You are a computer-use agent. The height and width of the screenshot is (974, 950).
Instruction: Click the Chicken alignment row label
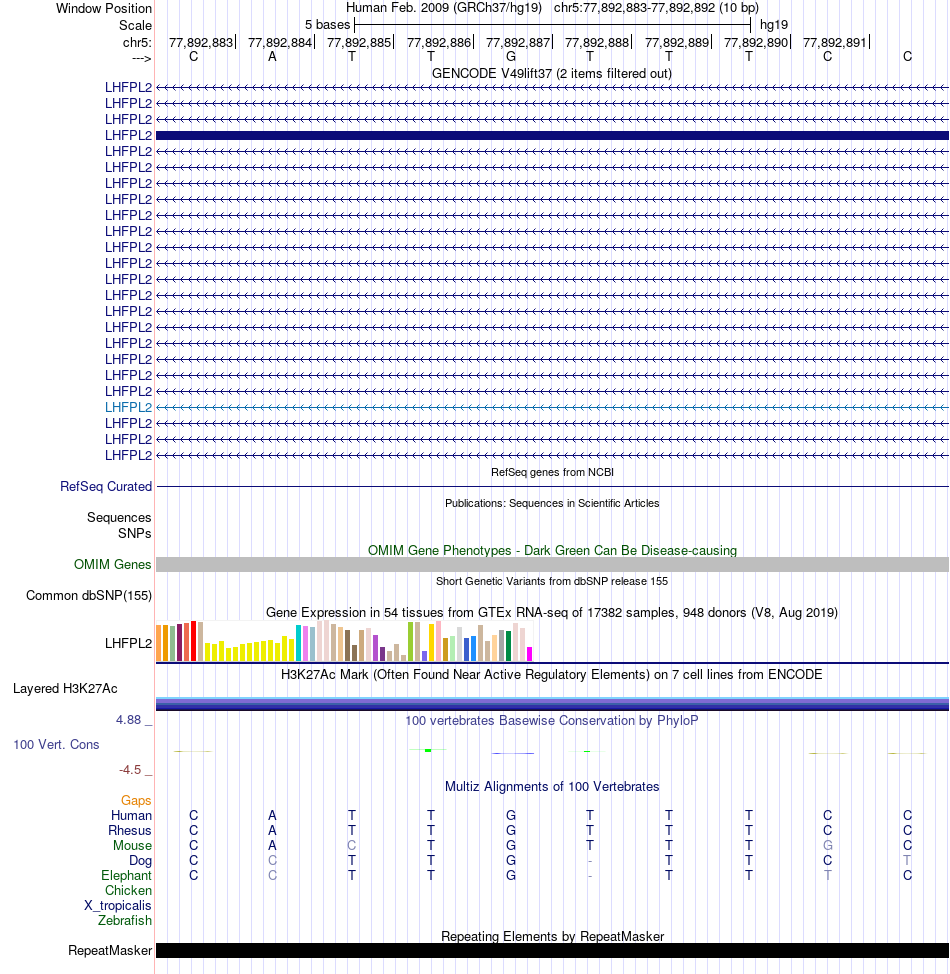pos(129,890)
